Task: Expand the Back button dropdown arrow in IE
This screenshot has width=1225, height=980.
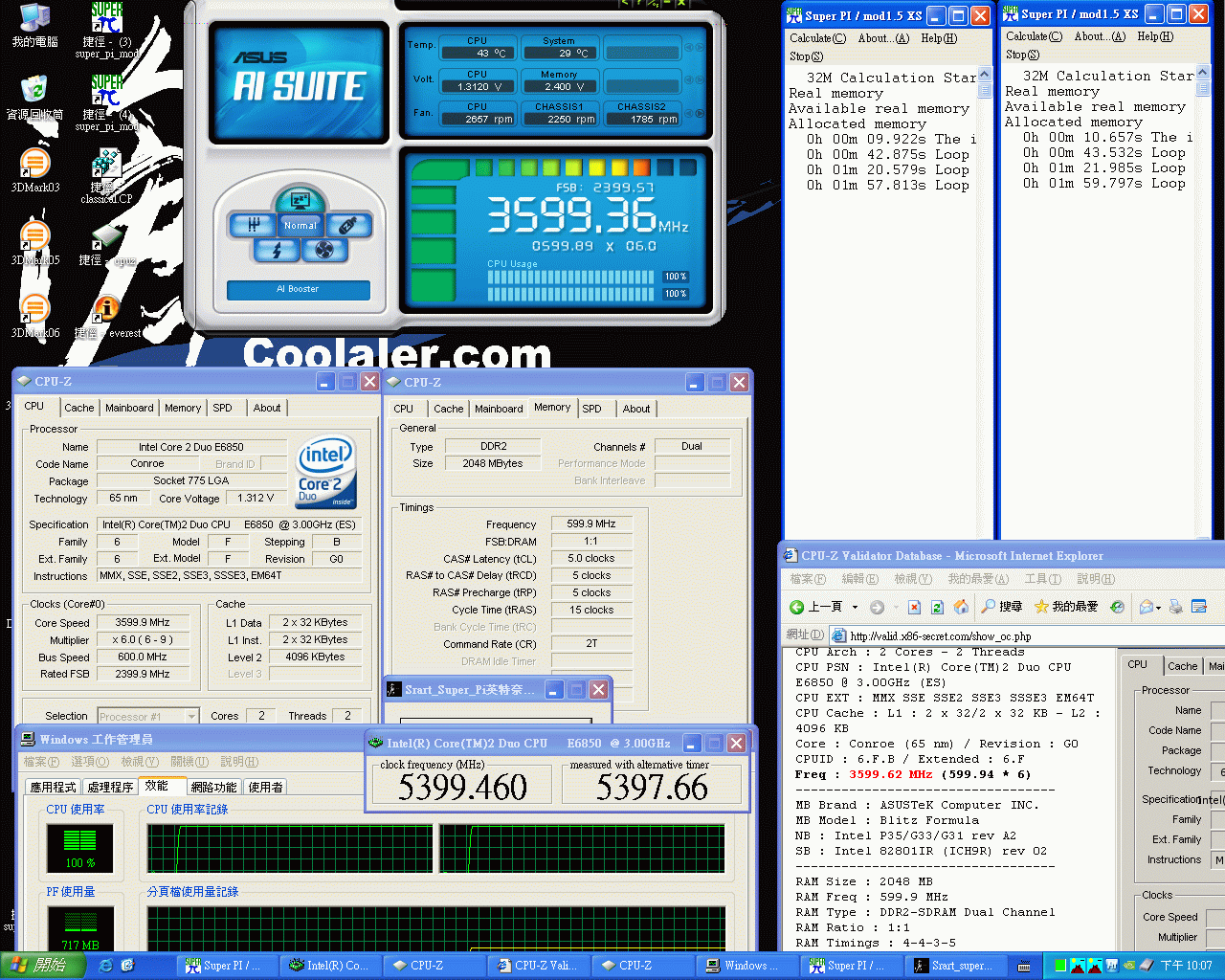Action: (x=854, y=607)
